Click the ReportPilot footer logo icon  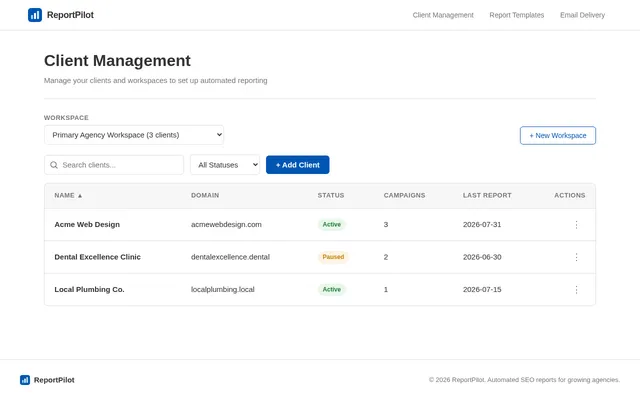pos(25,380)
